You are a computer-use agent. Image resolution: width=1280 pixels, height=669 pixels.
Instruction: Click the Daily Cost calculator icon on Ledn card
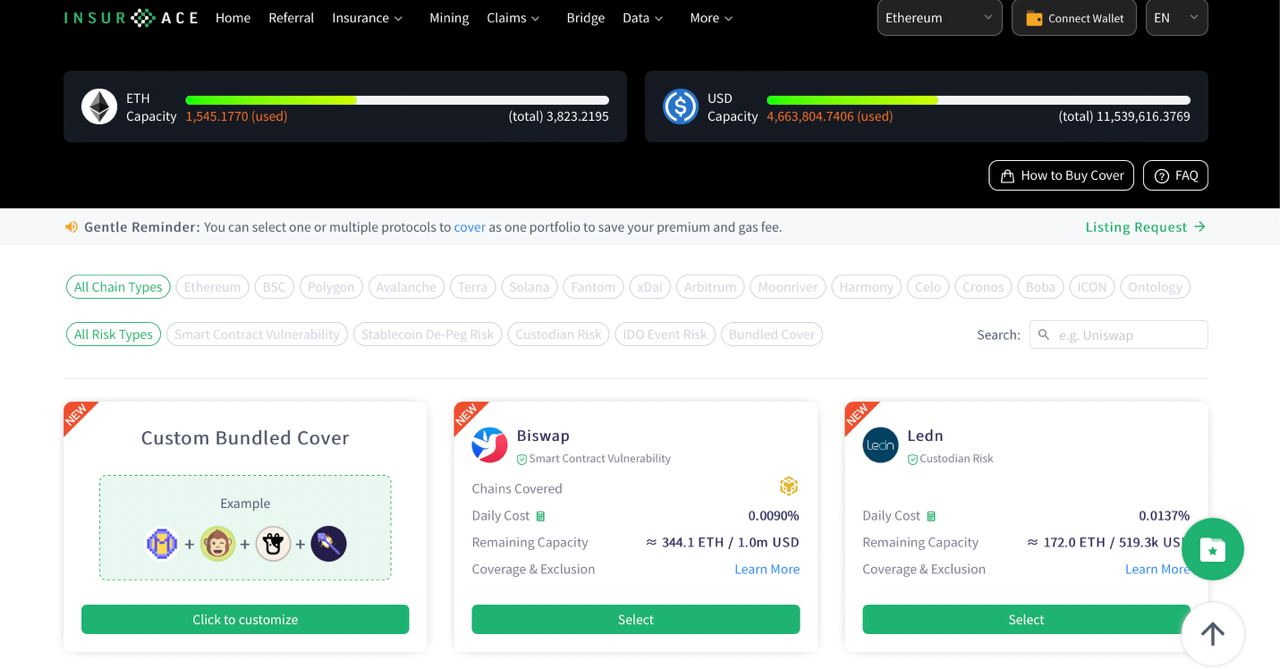tap(931, 516)
